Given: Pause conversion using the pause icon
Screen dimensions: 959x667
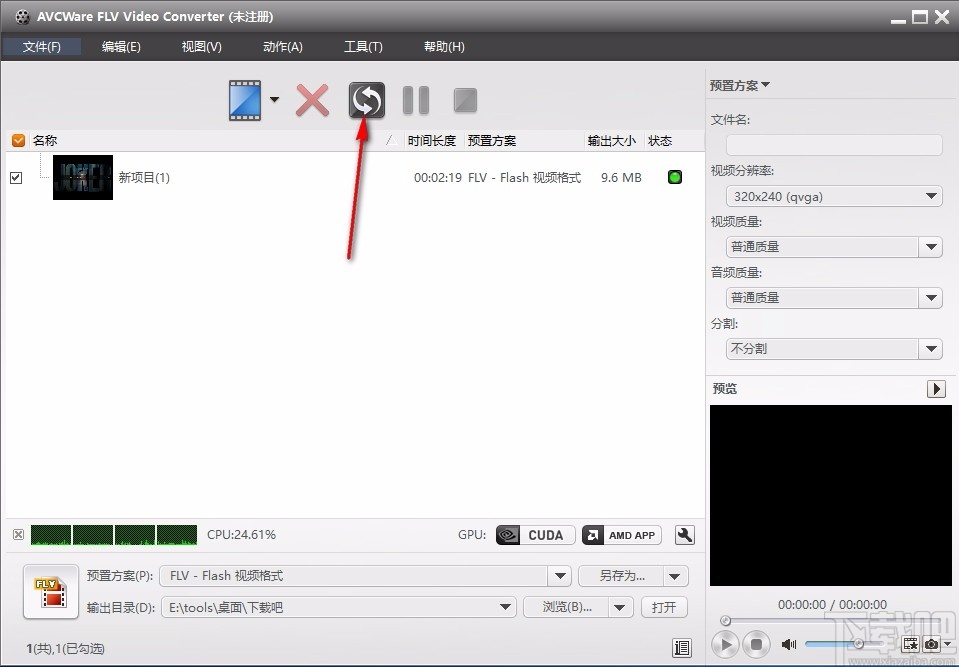Looking at the screenshot, I should [415, 100].
